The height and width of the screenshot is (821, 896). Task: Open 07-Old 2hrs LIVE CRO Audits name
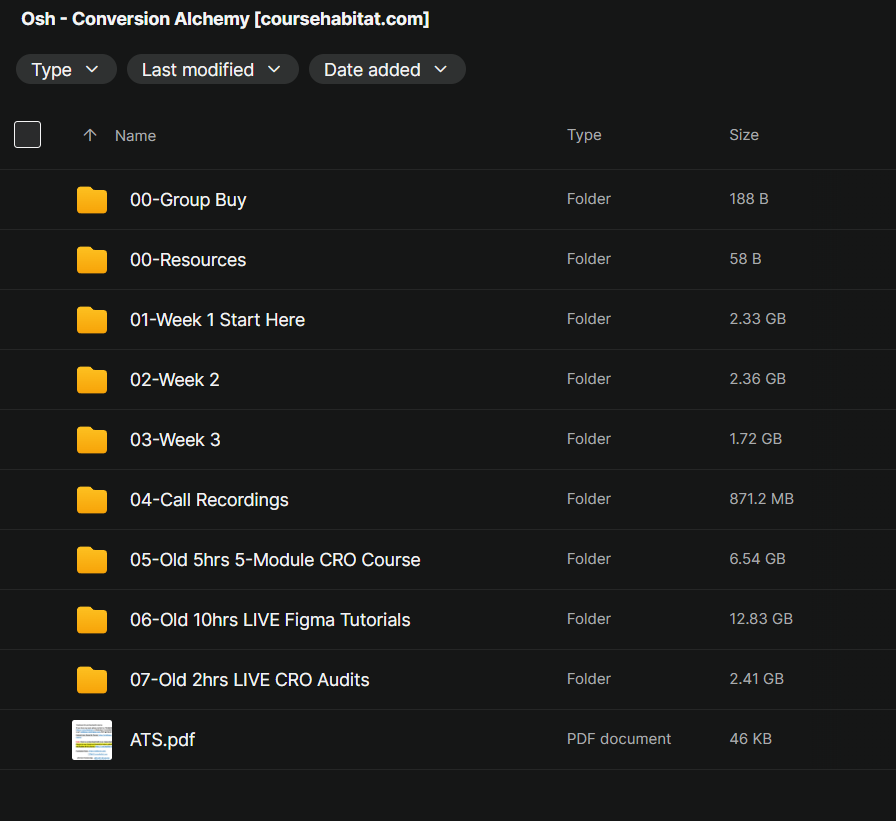coord(249,680)
